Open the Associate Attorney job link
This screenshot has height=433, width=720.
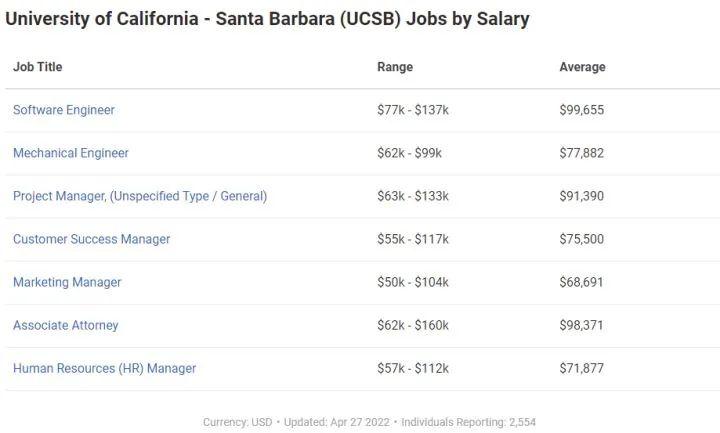pyautogui.click(x=66, y=325)
